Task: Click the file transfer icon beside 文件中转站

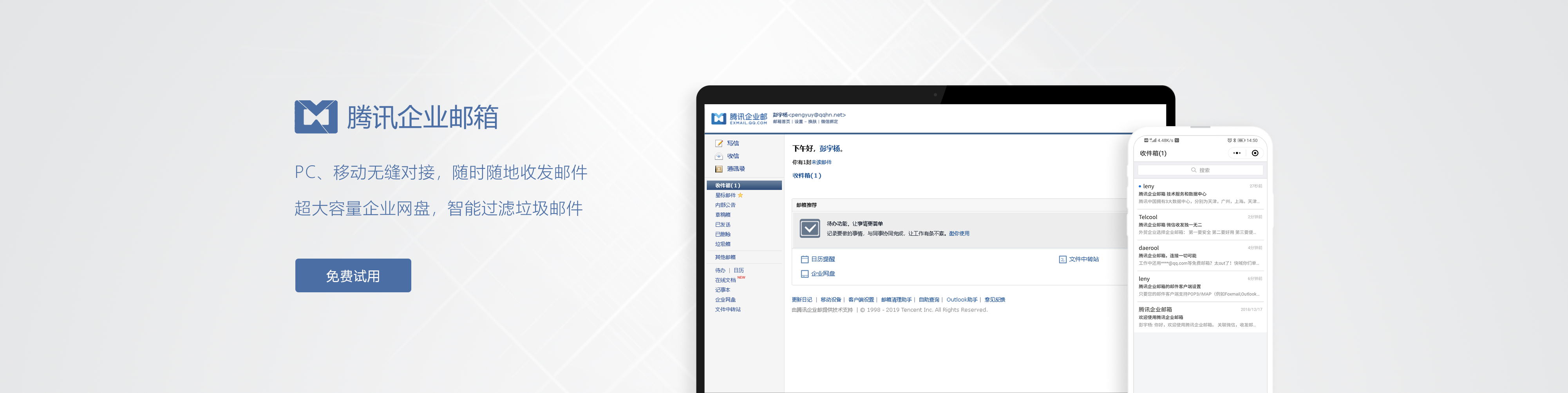Action: click(x=1062, y=259)
